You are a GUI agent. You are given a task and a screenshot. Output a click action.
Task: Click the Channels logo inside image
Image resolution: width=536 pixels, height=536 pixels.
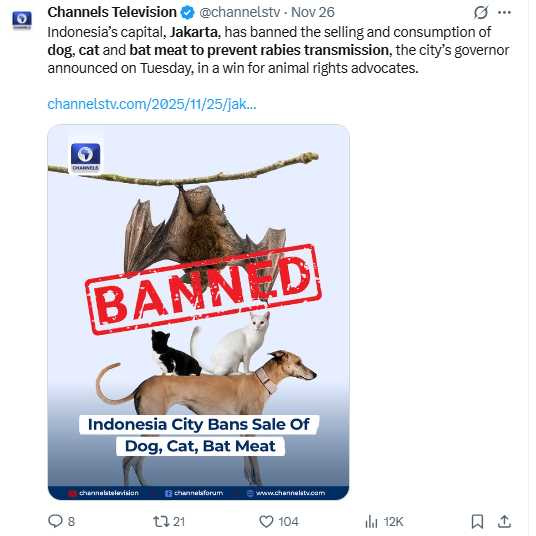click(85, 158)
